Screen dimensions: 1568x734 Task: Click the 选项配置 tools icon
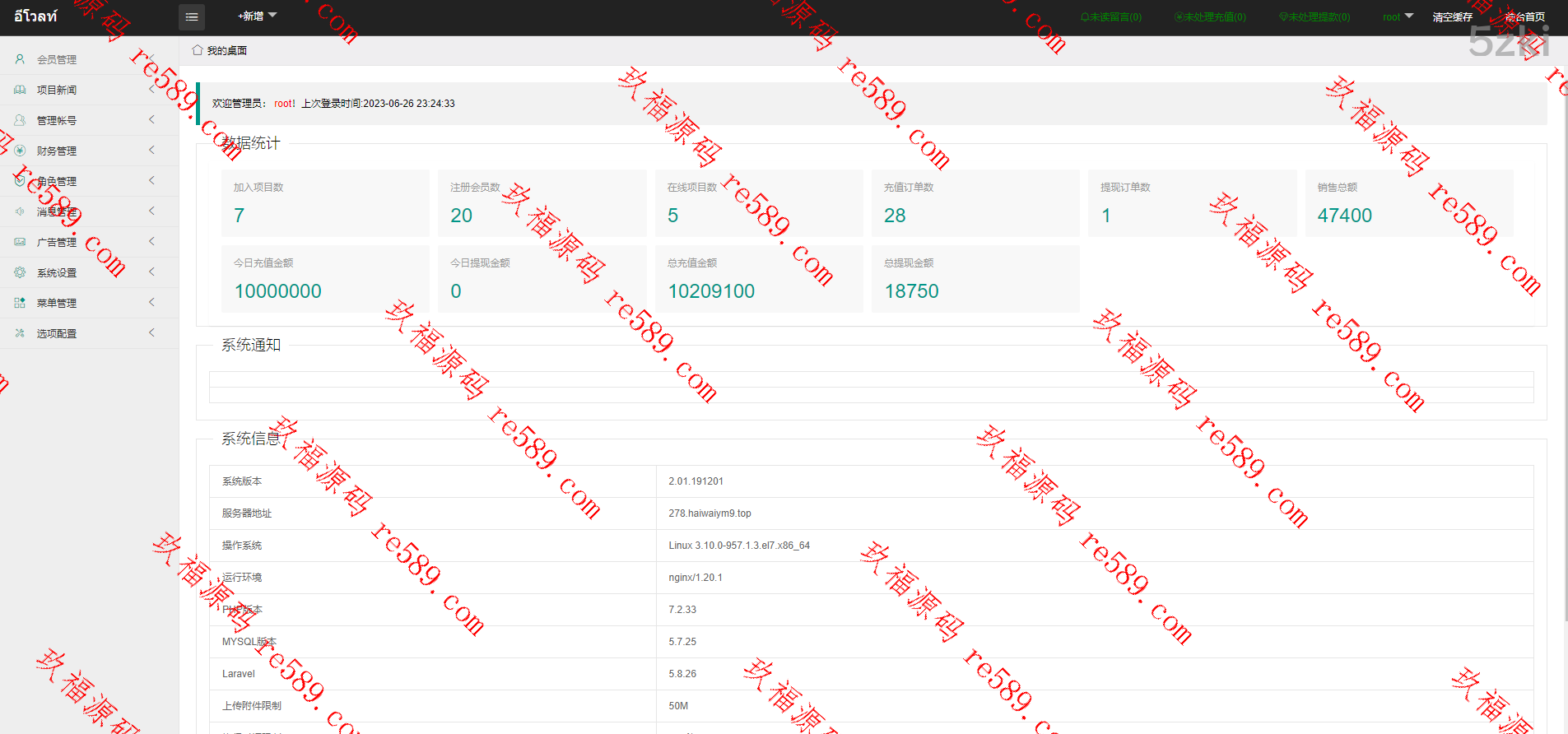tap(20, 333)
